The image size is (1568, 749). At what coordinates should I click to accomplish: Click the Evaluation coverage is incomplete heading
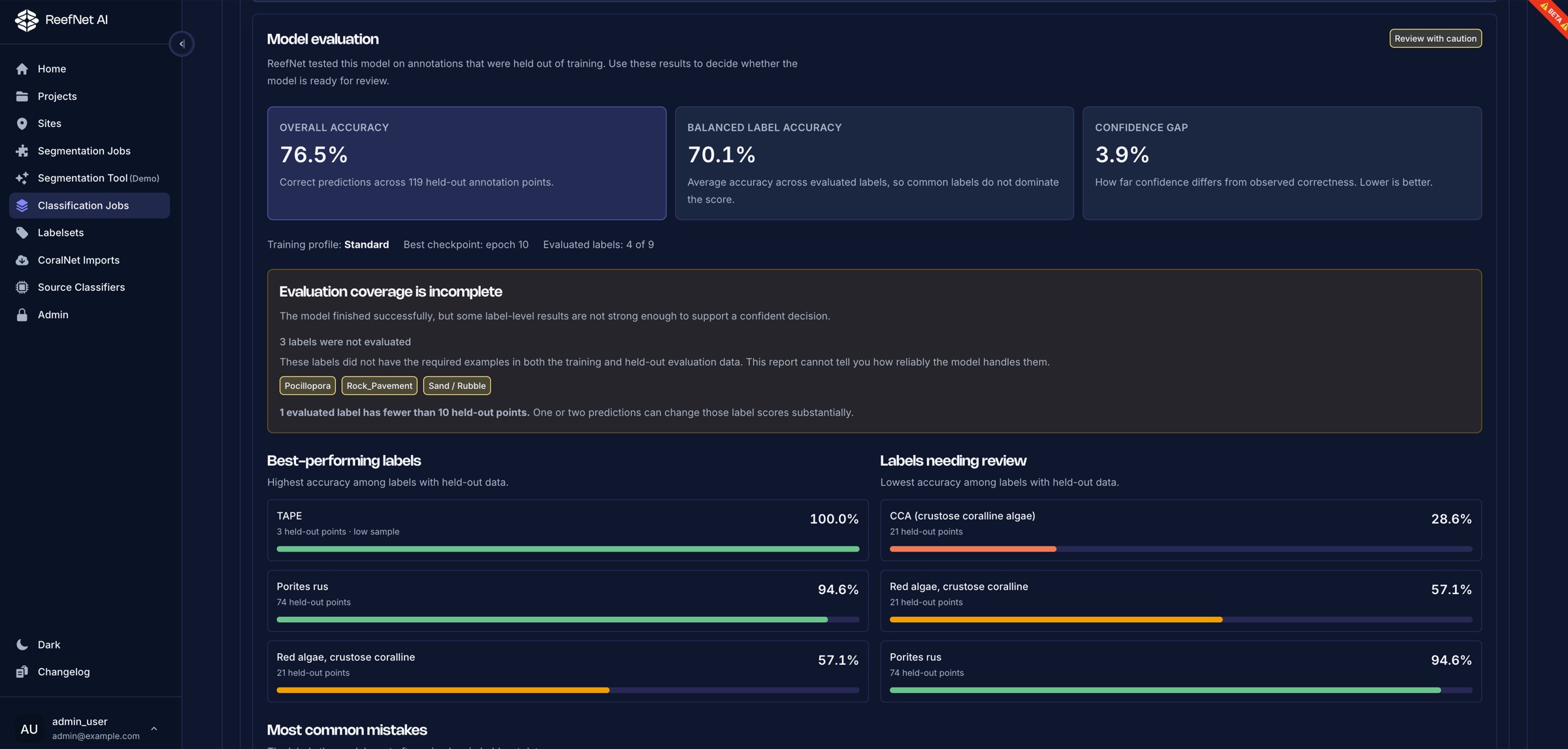(391, 291)
